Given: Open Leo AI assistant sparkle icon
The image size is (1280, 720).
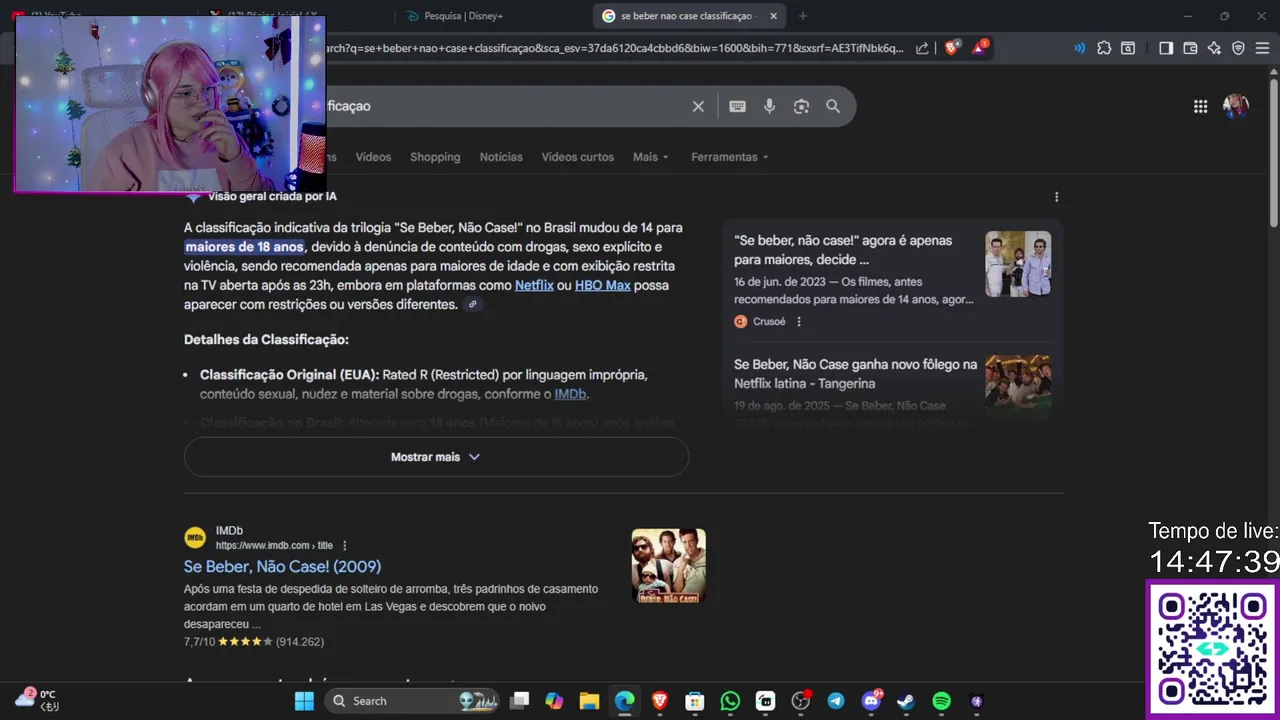Looking at the screenshot, I should 1214,48.
